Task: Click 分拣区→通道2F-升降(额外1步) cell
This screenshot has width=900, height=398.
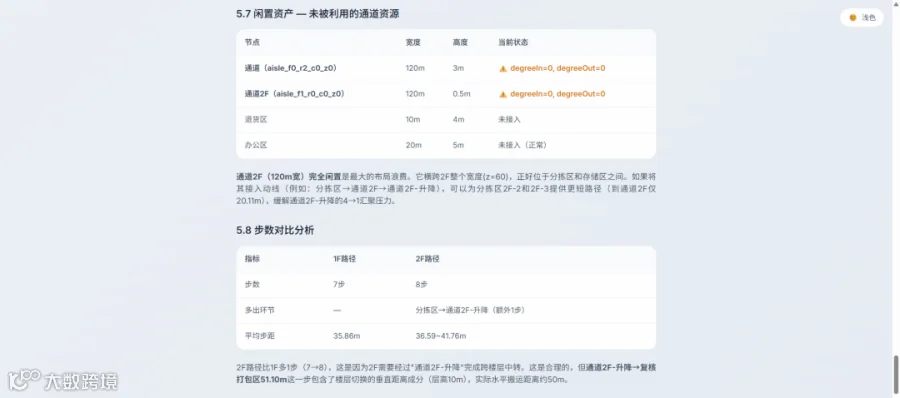Action: coord(471,310)
